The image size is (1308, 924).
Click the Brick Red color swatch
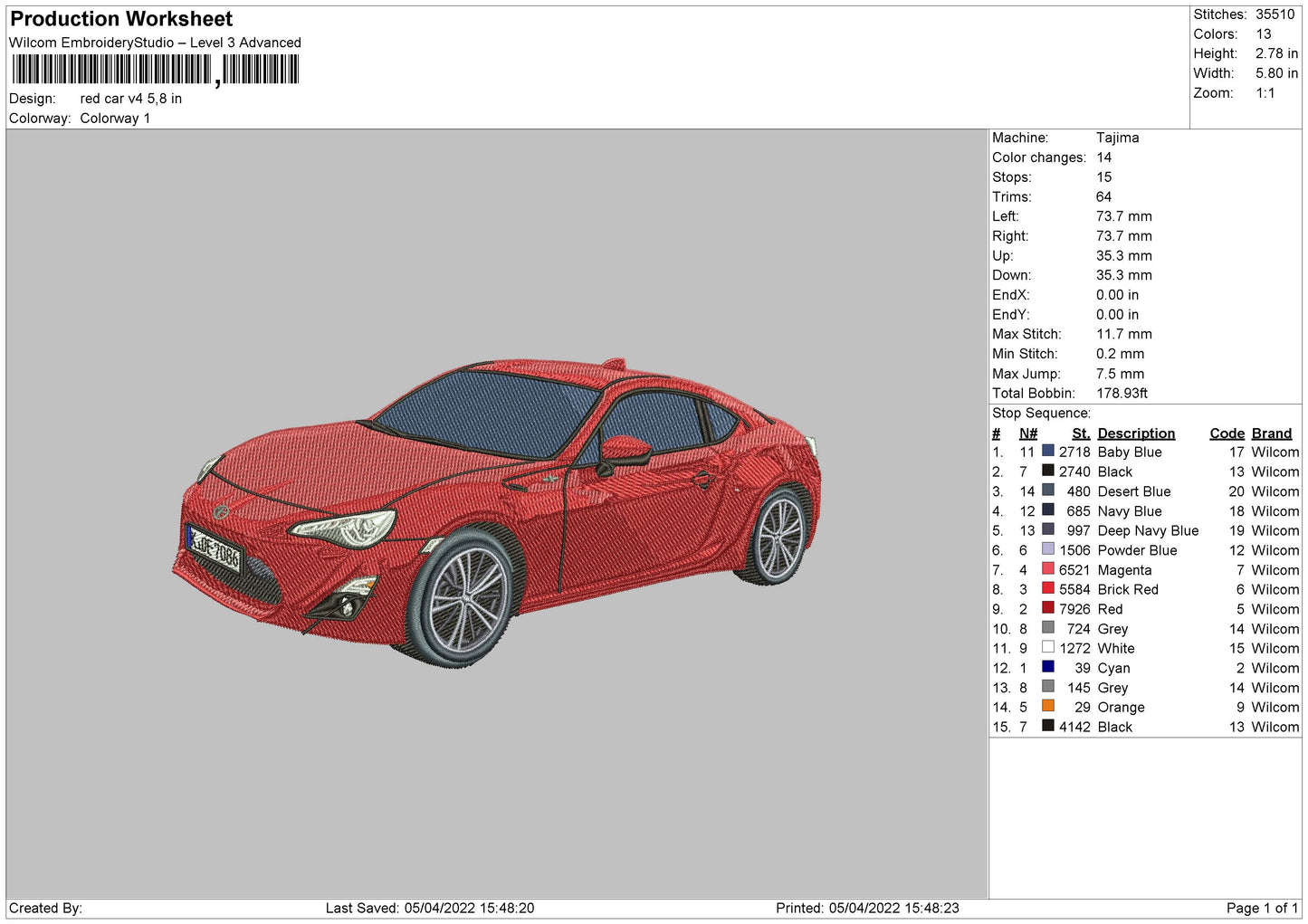click(x=1048, y=588)
